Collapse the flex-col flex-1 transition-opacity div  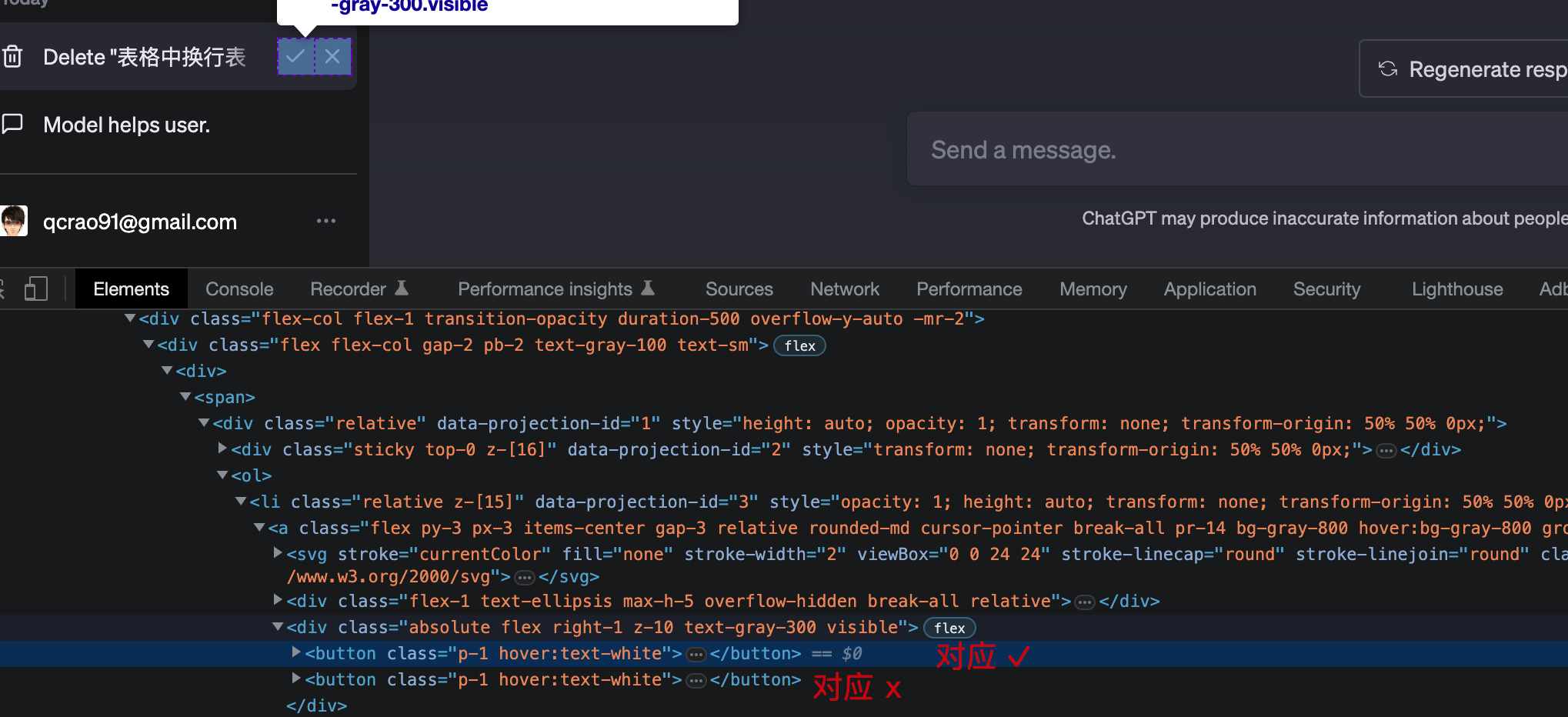click(130, 318)
